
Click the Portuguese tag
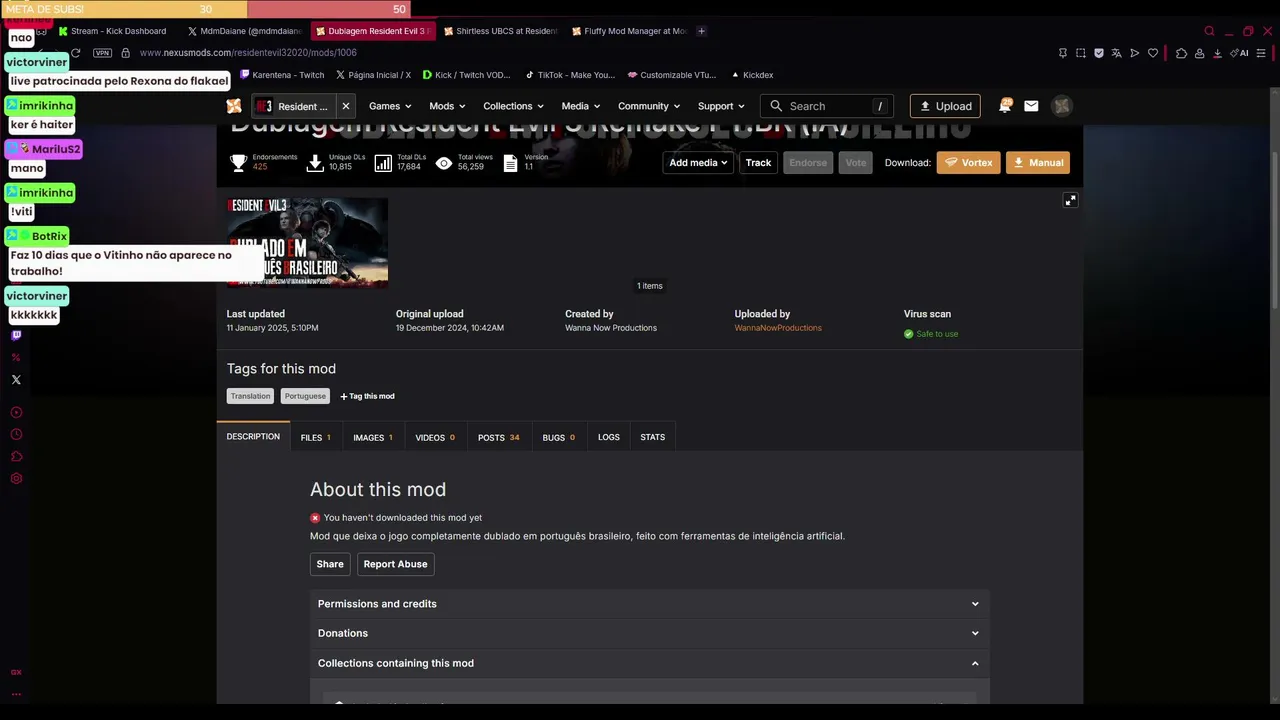[305, 396]
